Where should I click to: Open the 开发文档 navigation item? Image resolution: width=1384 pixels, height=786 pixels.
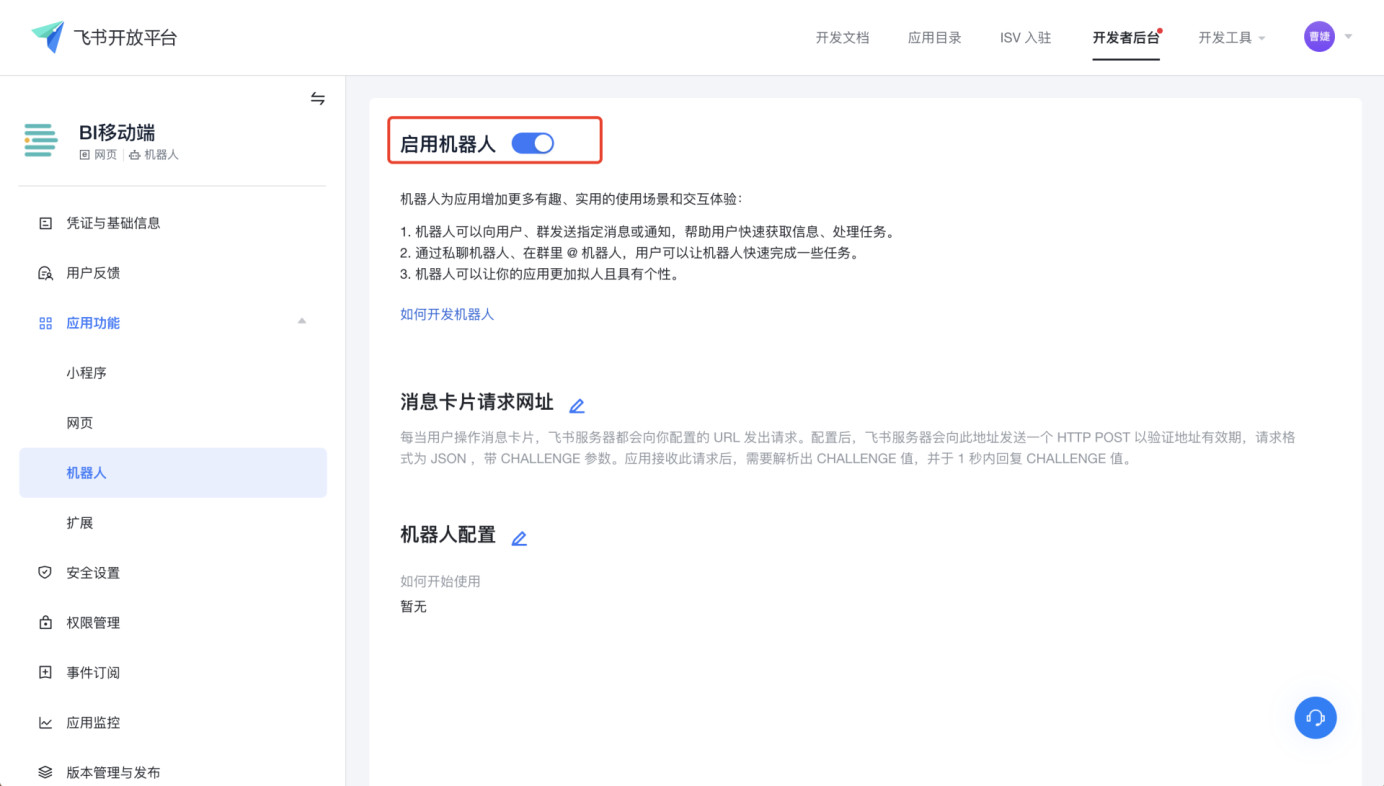(842, 38)
